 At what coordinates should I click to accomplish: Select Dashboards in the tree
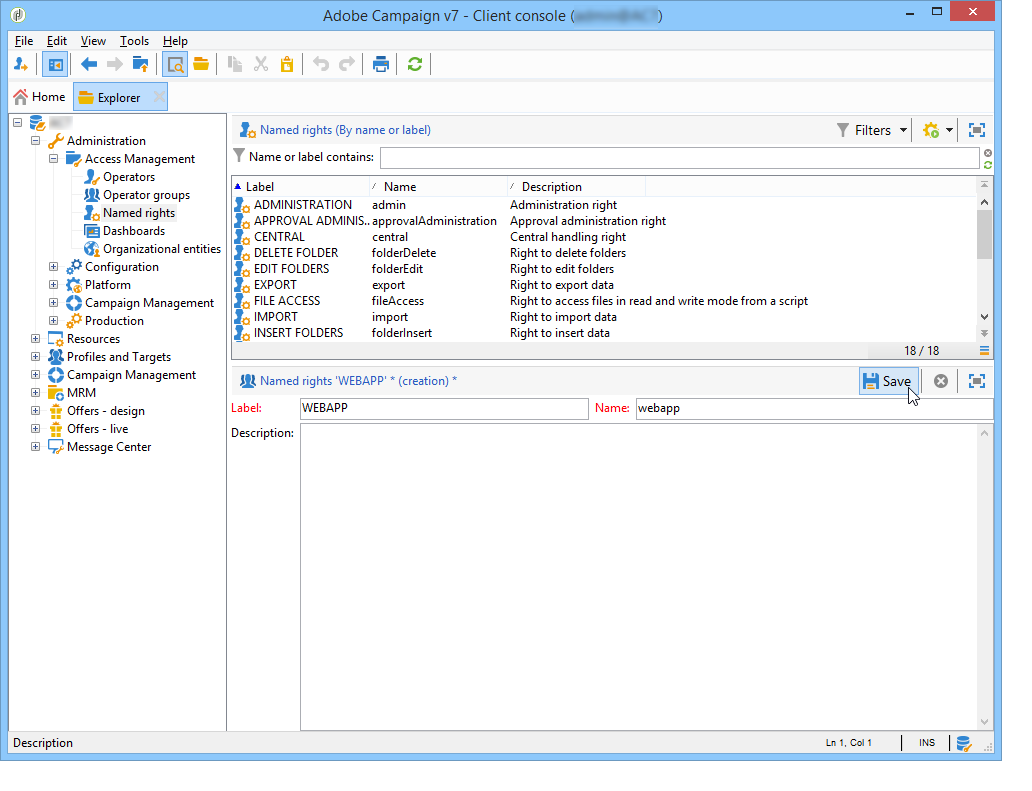[134, 231]
